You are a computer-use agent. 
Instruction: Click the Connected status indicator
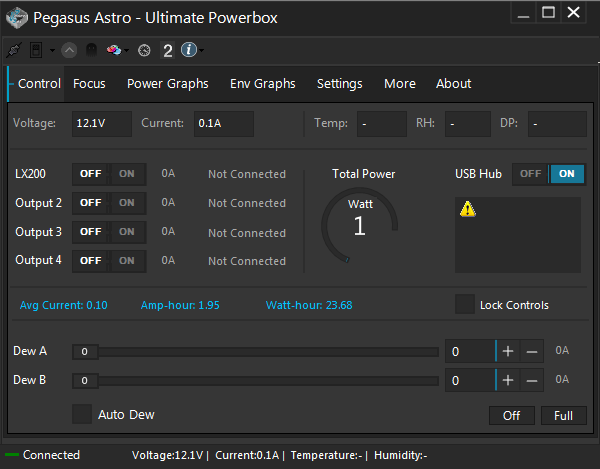[x=42, y=455]
